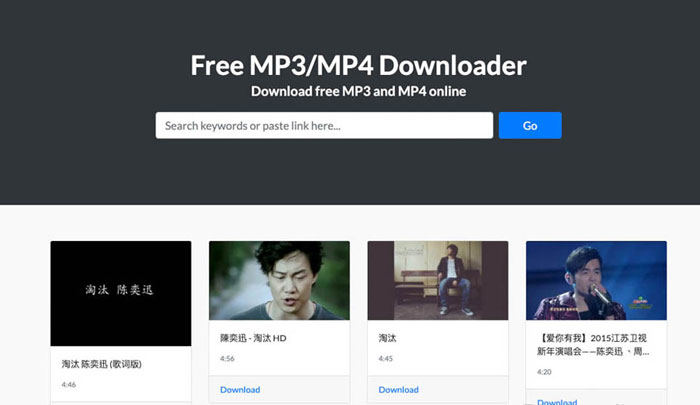Select the title 陳奕迅 - 淘汰 HD
This screenshot has height=405, width=700.
tap(253, 338)
